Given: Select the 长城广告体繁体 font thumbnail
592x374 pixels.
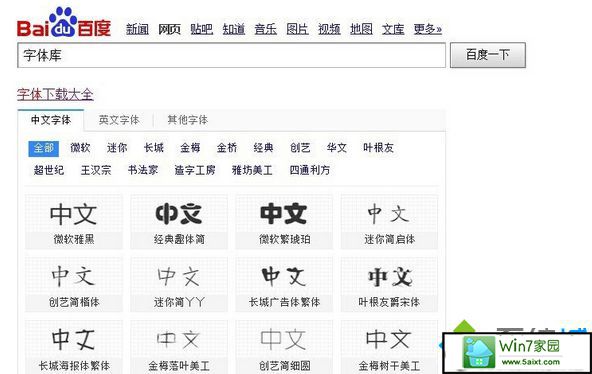Looking at the screenshot, I should pos(284,284).
